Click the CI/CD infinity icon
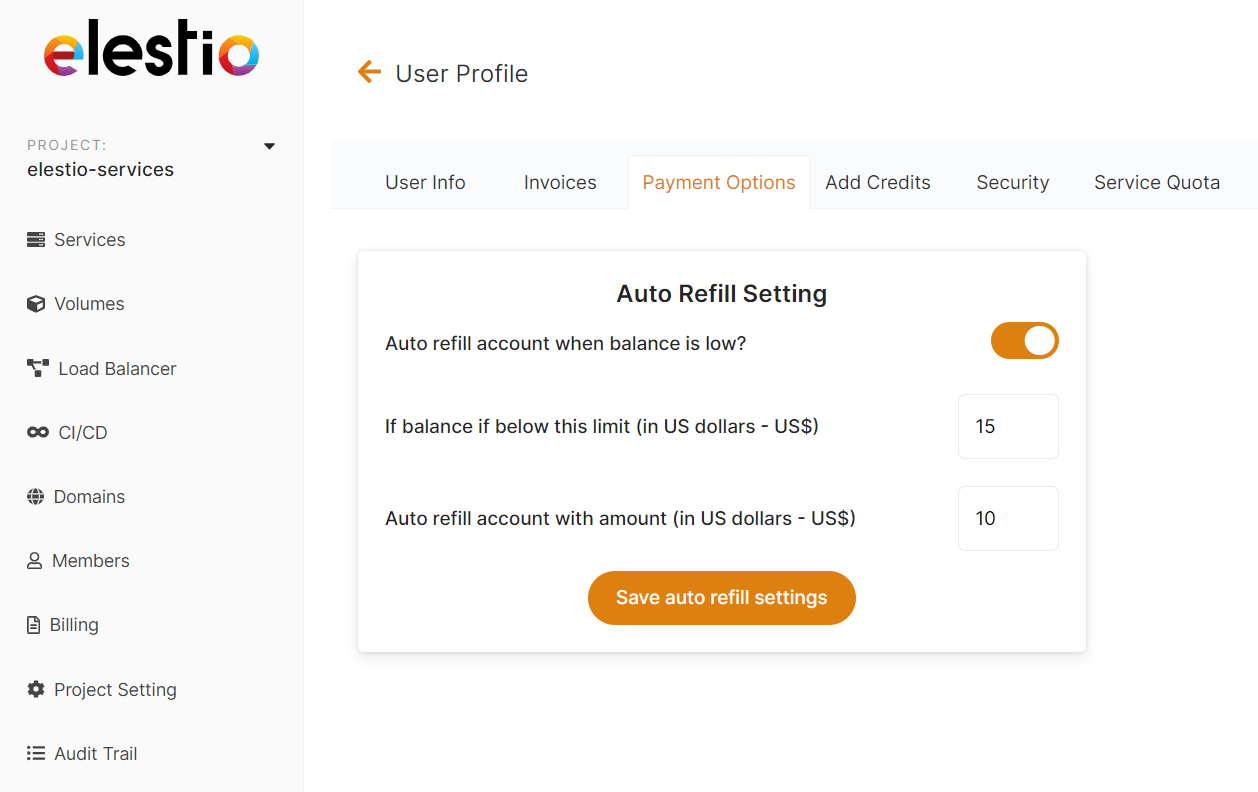1258x792 pixels. click(x=37, y=433)
